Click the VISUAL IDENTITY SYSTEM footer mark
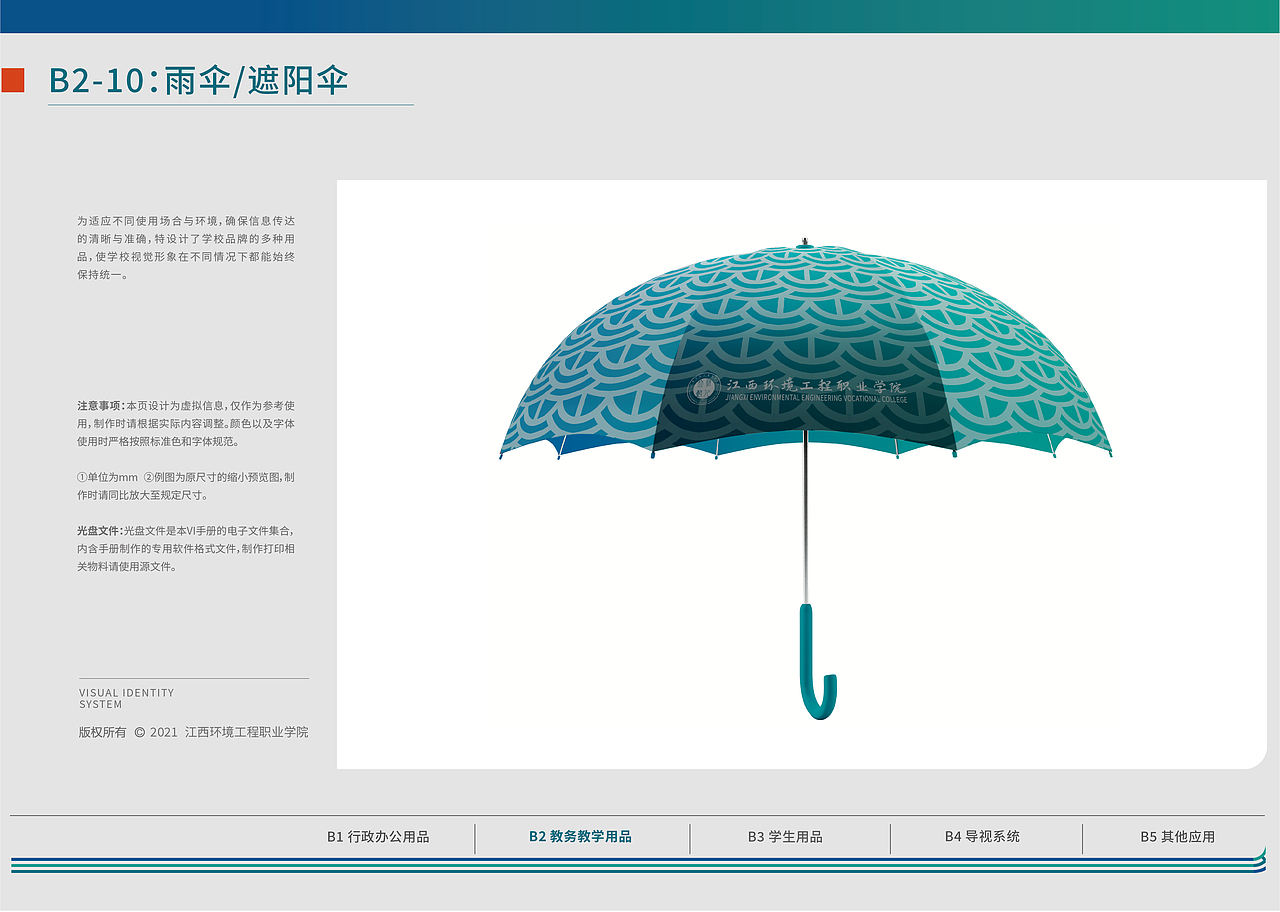1280x912 pixels. click(126, 698)
